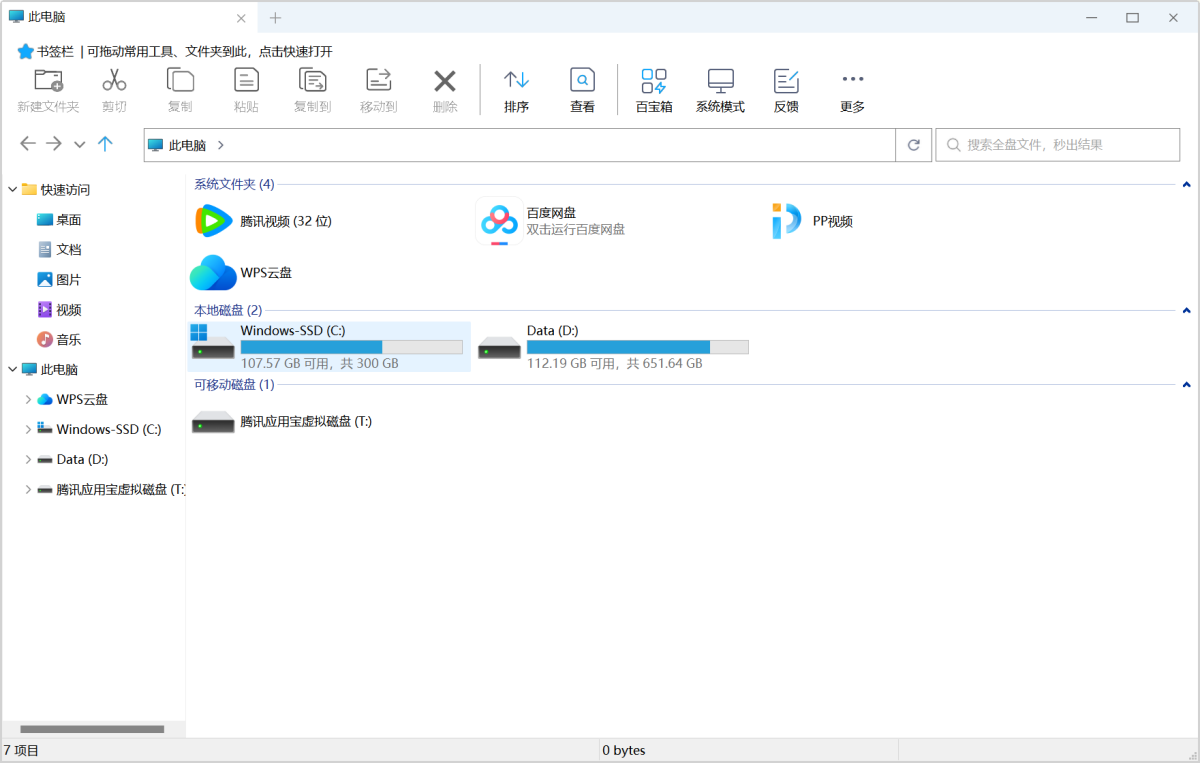
Task: Click the refresh button beside address bar
Action: [913, 145]
